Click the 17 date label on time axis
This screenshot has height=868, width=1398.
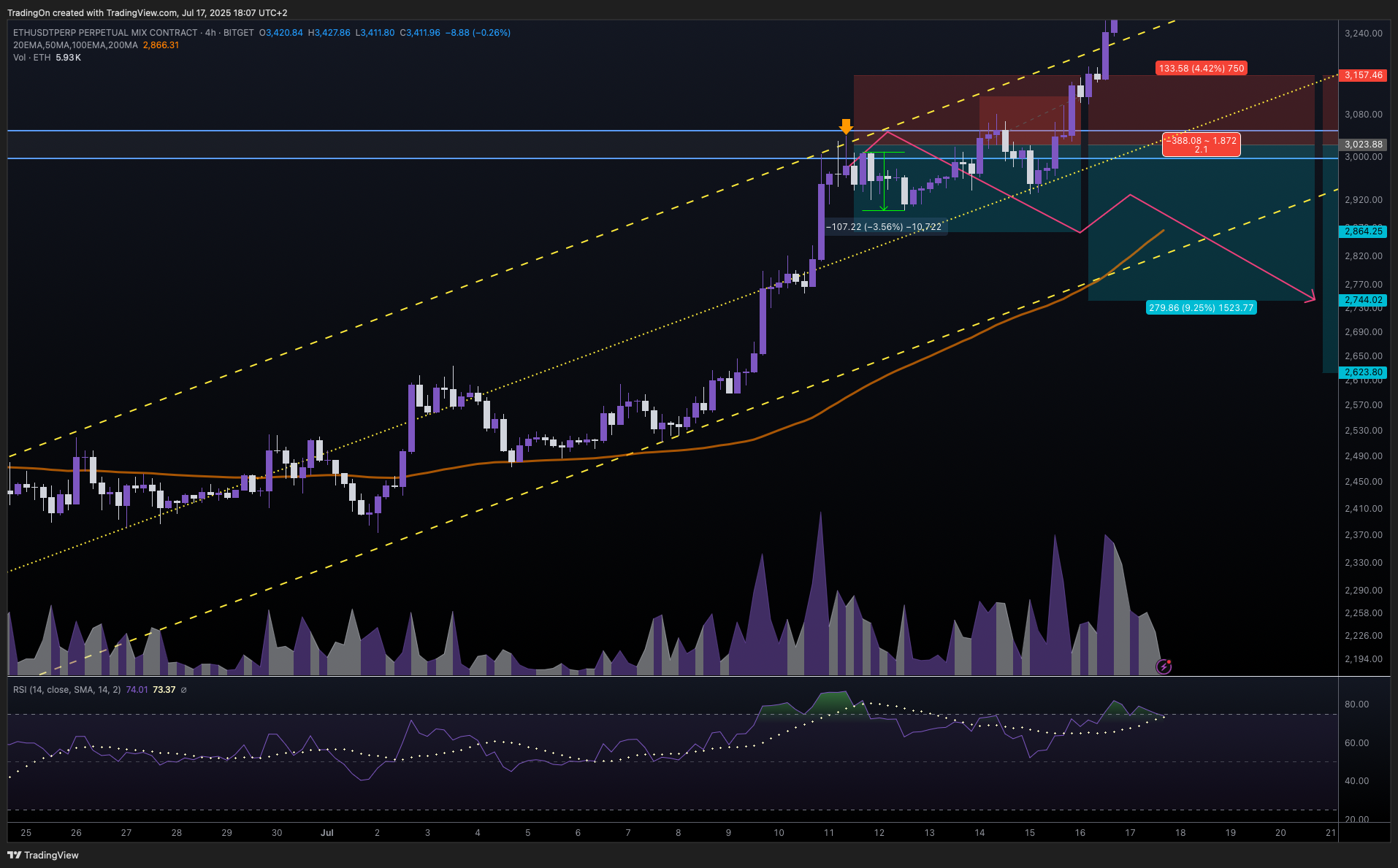(x=1130, y=833)
